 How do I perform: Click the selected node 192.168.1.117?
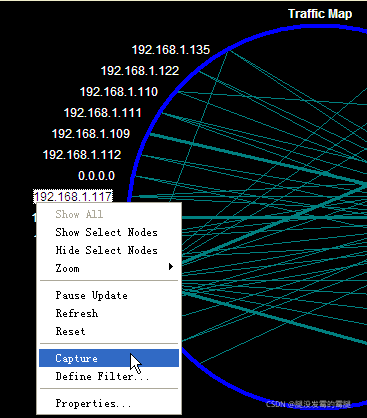[x=73, y=196]
